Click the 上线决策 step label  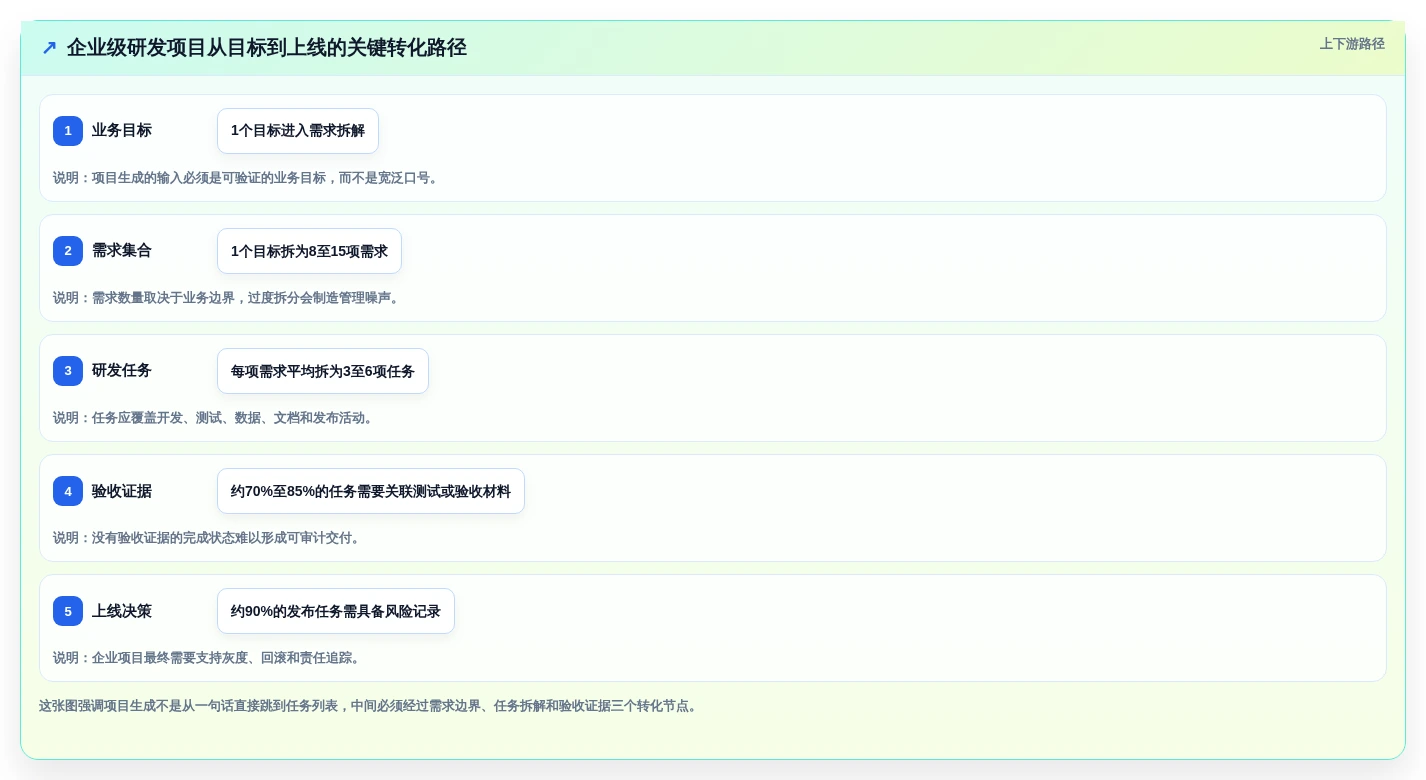pos(122,611)
